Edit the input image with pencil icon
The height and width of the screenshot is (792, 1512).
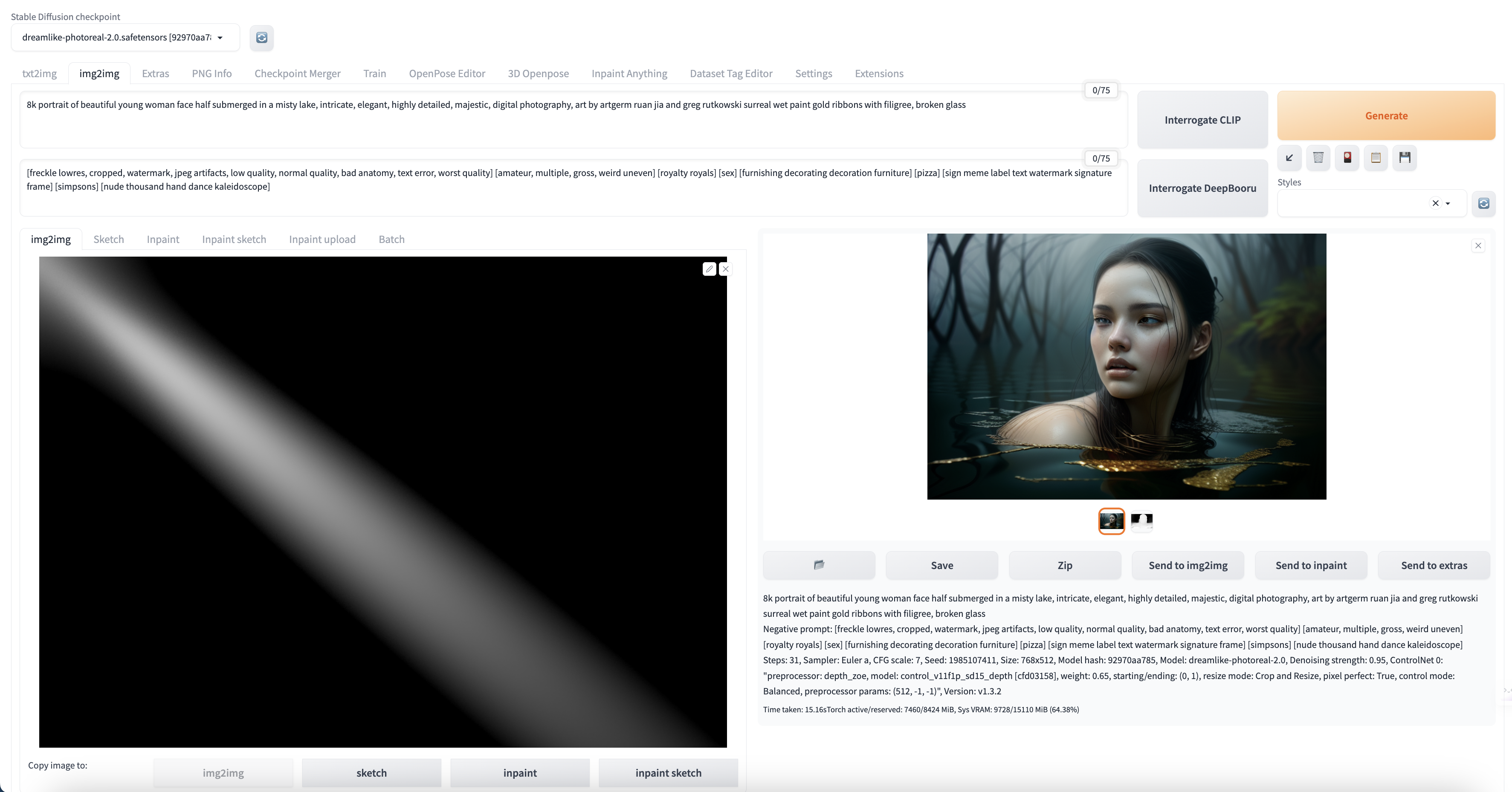[x=709, y=269]
